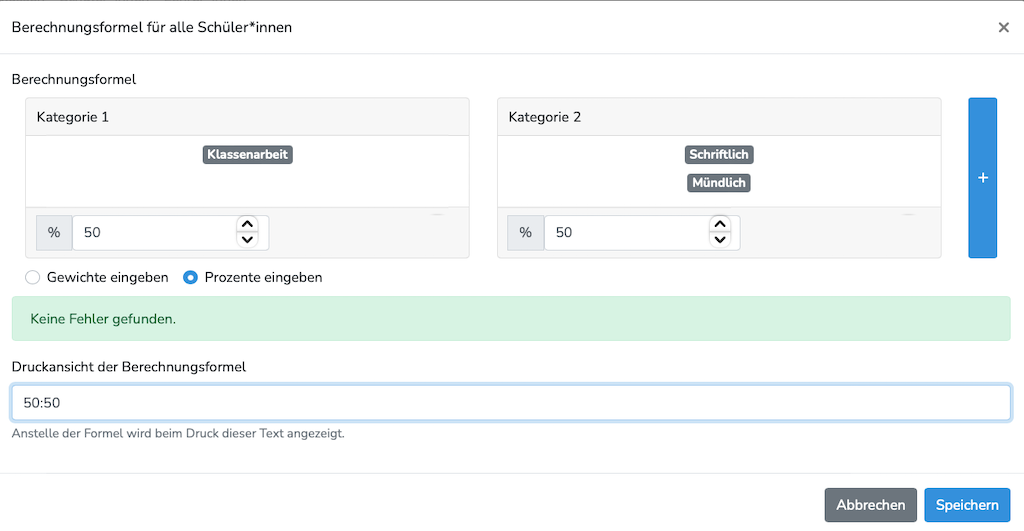Image resolution: width=1024 pixels, height=531 pixels.
Task: Focus the Kategorie 2 percentage input field
Action: tap(626, 233)
